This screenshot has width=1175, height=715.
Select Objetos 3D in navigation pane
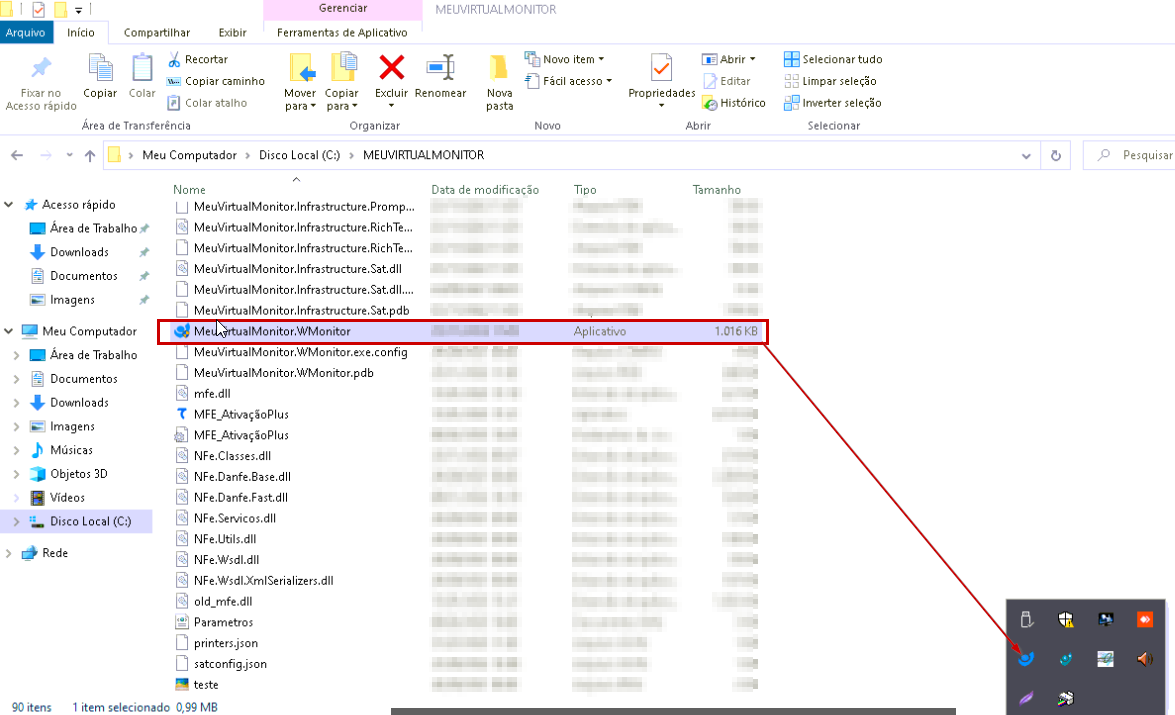(x=79, y=474)
